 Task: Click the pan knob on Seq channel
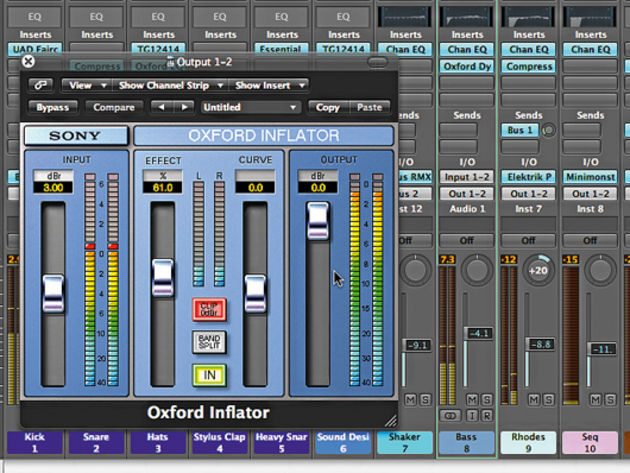[x=600, y=270]
